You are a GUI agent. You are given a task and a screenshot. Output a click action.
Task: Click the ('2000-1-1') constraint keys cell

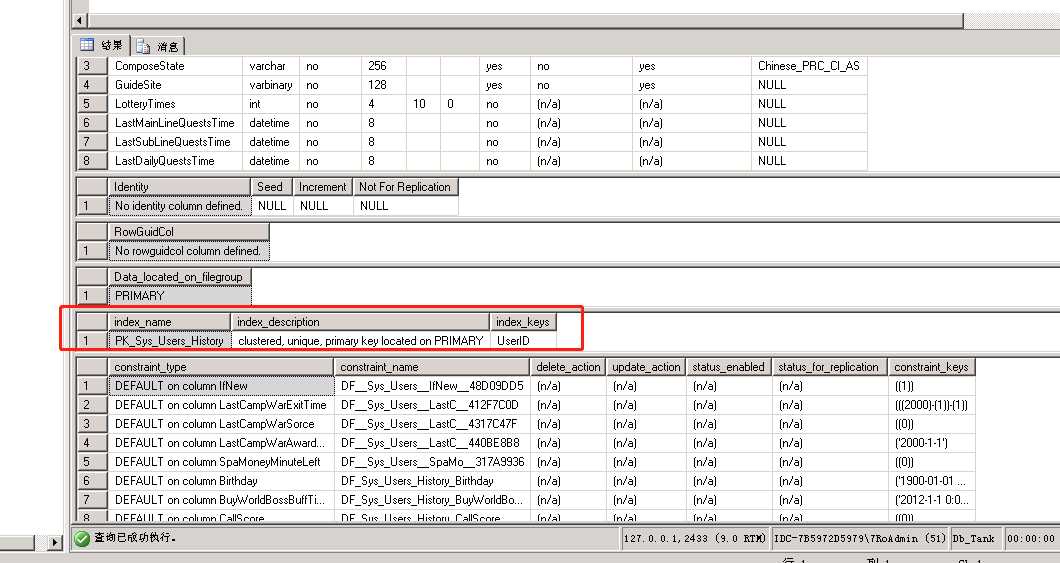931,443
